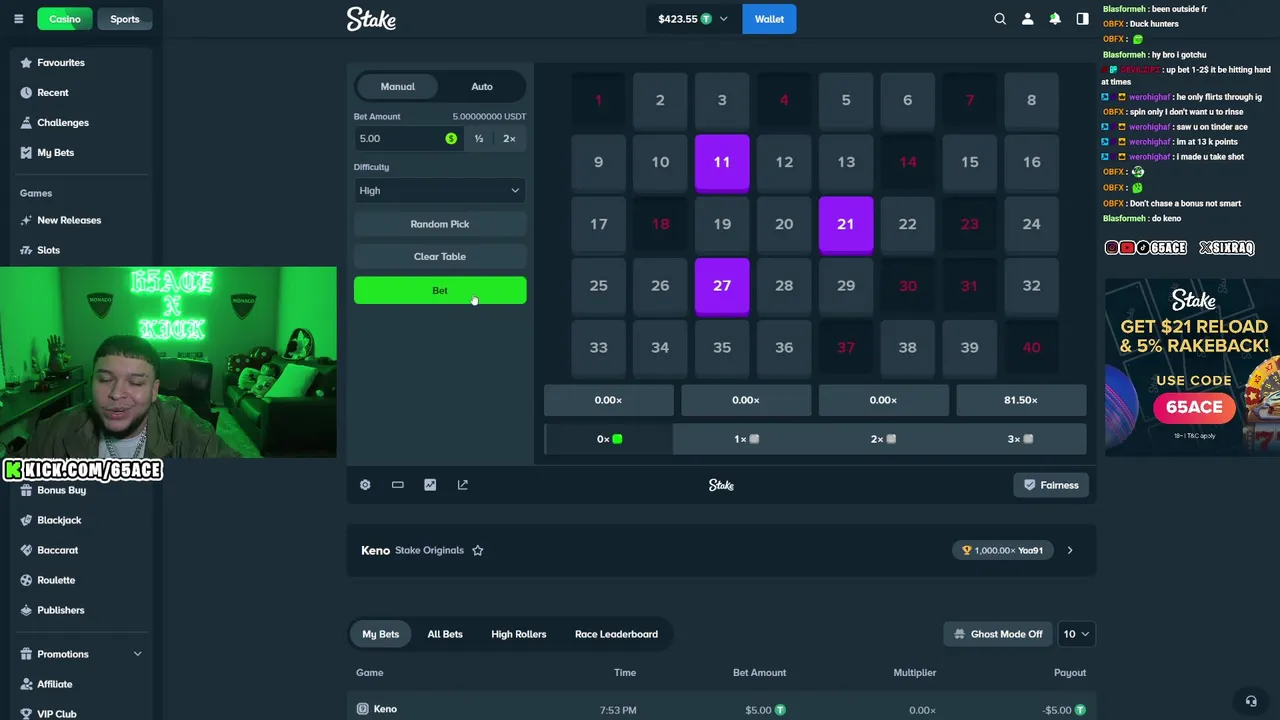Open the 65ACE reload promo banner
1280x720 pixels.
[x=1192, y=367]
